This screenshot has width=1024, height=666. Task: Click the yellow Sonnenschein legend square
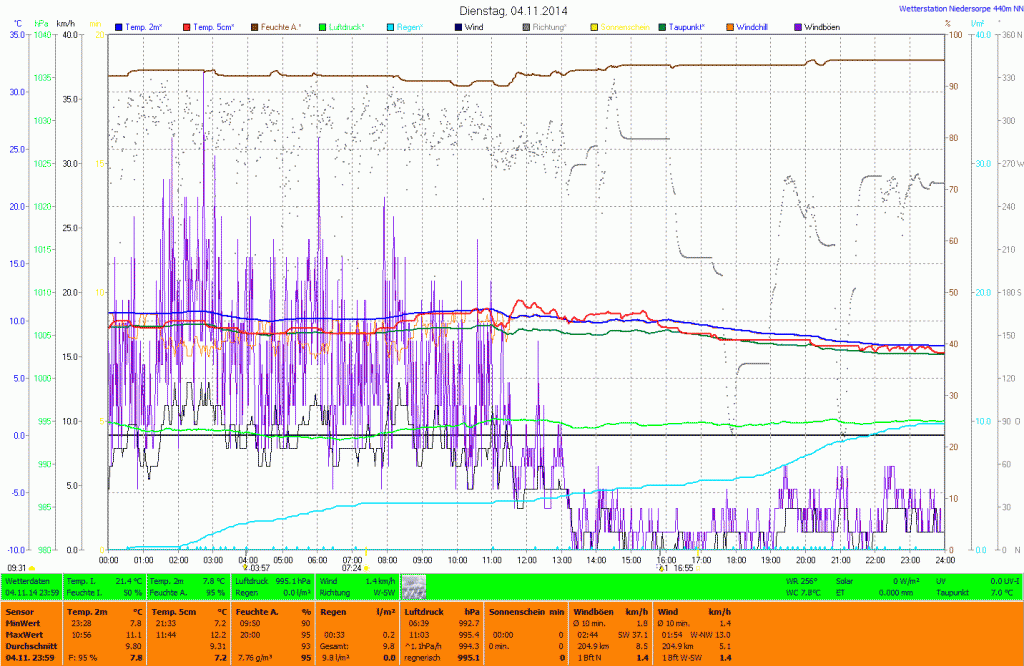[593, 25]
